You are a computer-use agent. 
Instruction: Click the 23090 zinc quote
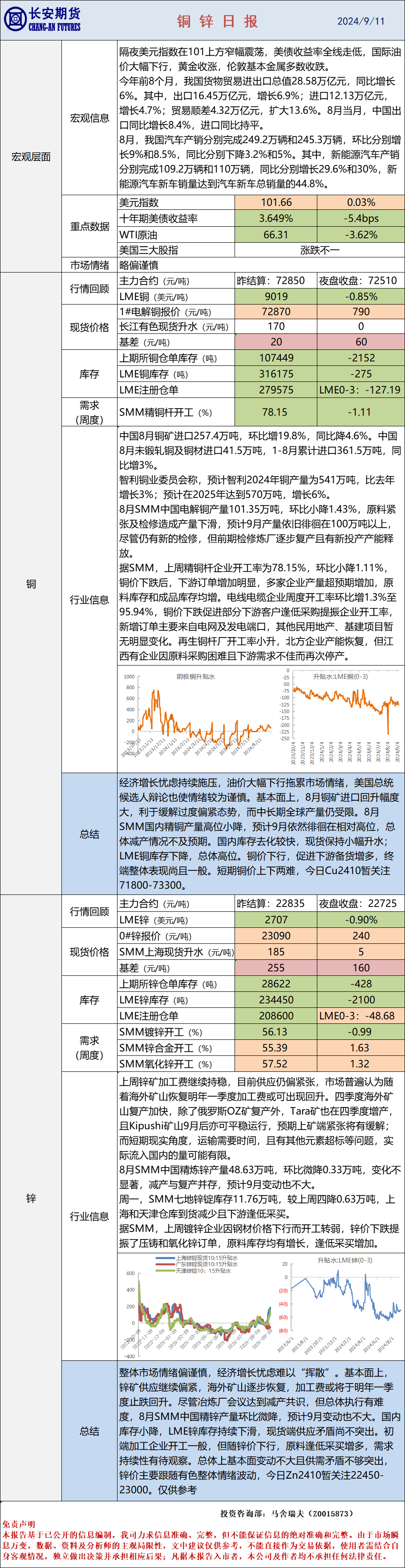[276, 935]
